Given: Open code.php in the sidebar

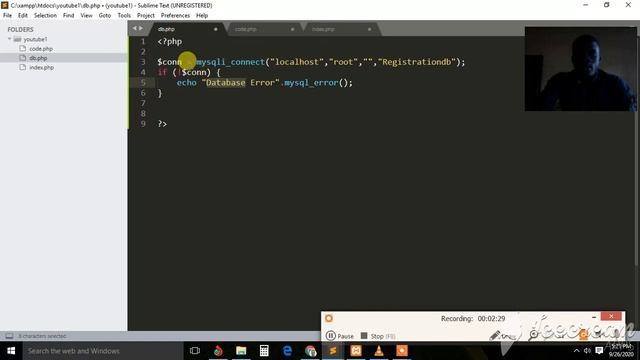Looking at the screenshot, I should point(41,49).
